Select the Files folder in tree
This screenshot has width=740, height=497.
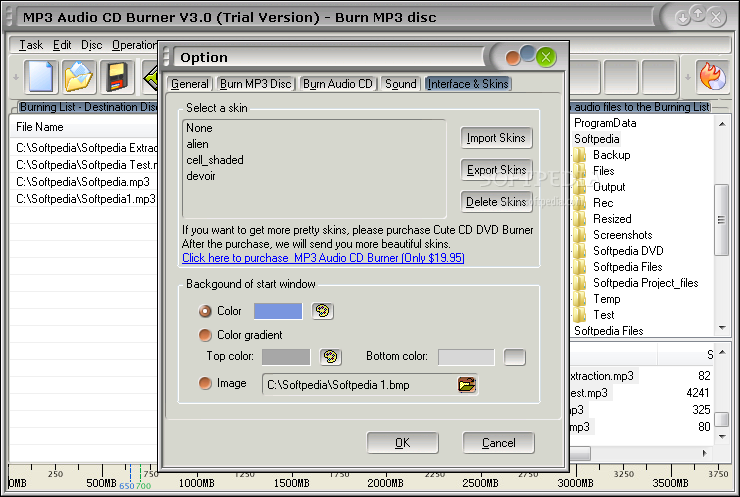click(604, 171)
